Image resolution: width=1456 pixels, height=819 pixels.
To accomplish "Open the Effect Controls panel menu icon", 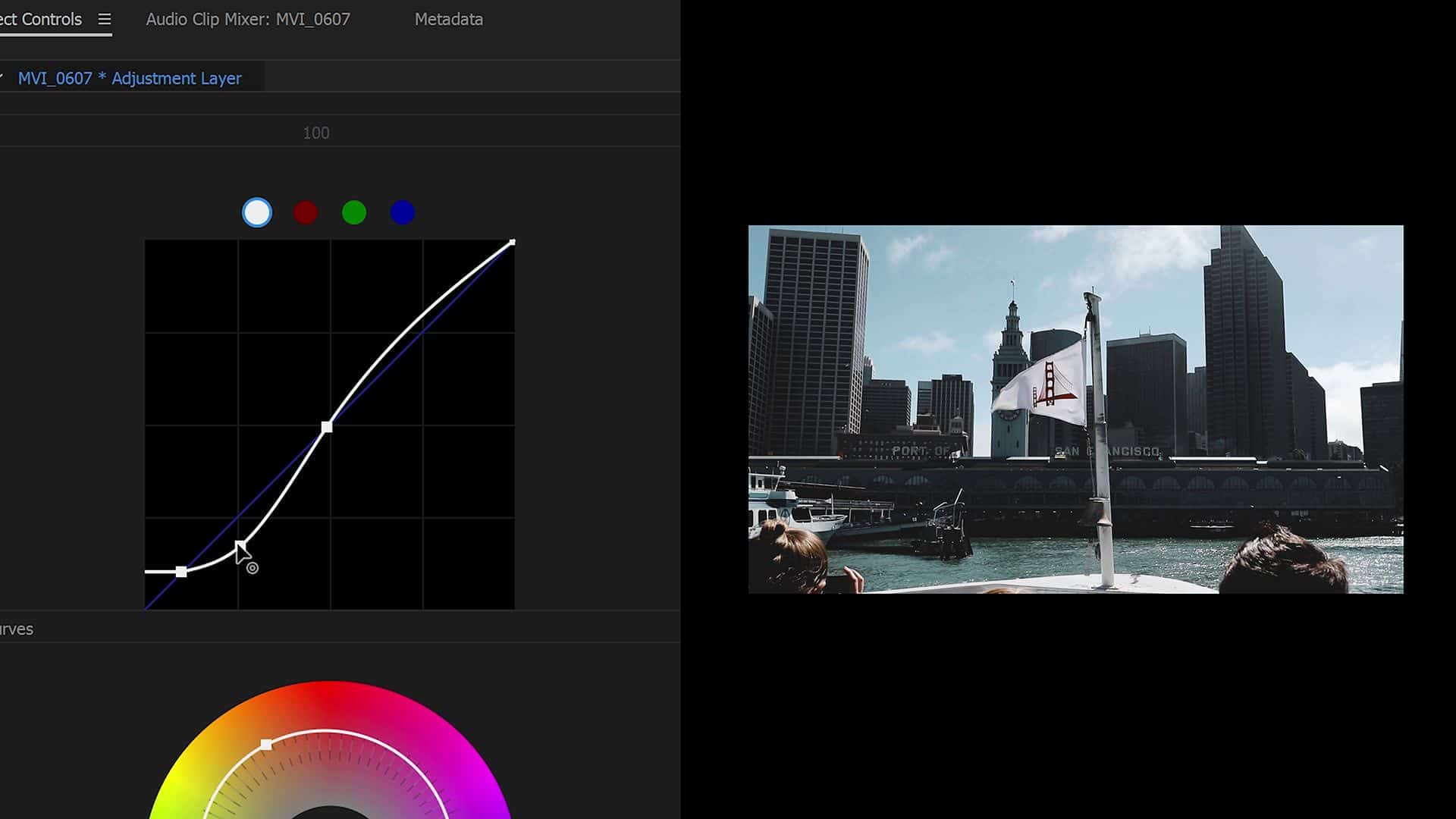I will 105,20.
